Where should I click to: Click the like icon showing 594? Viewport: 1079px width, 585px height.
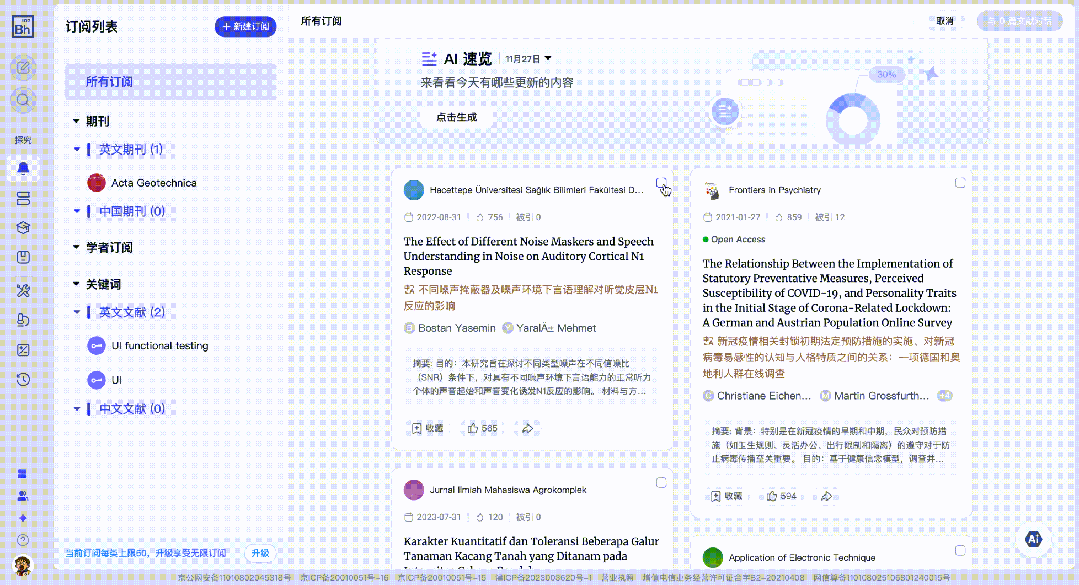772,496
